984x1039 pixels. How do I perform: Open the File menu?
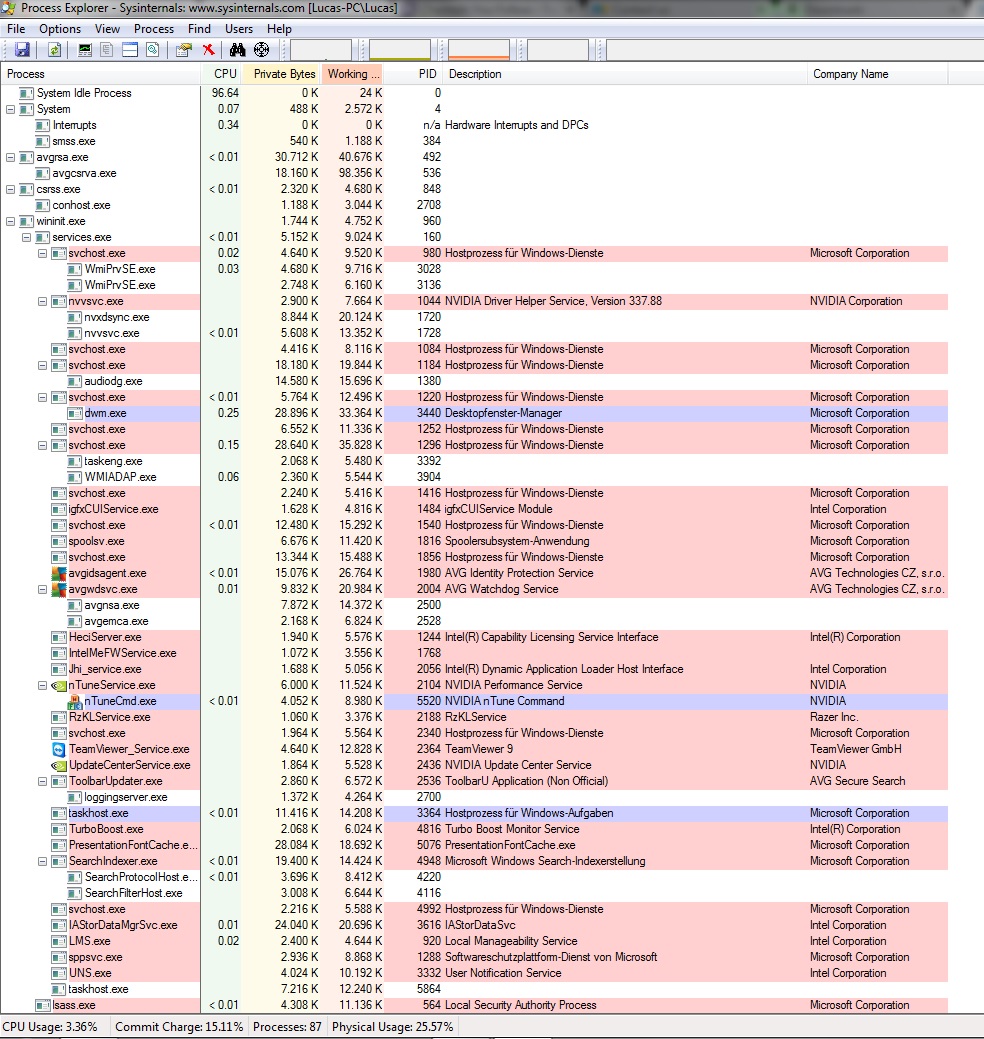click(16, 28)
